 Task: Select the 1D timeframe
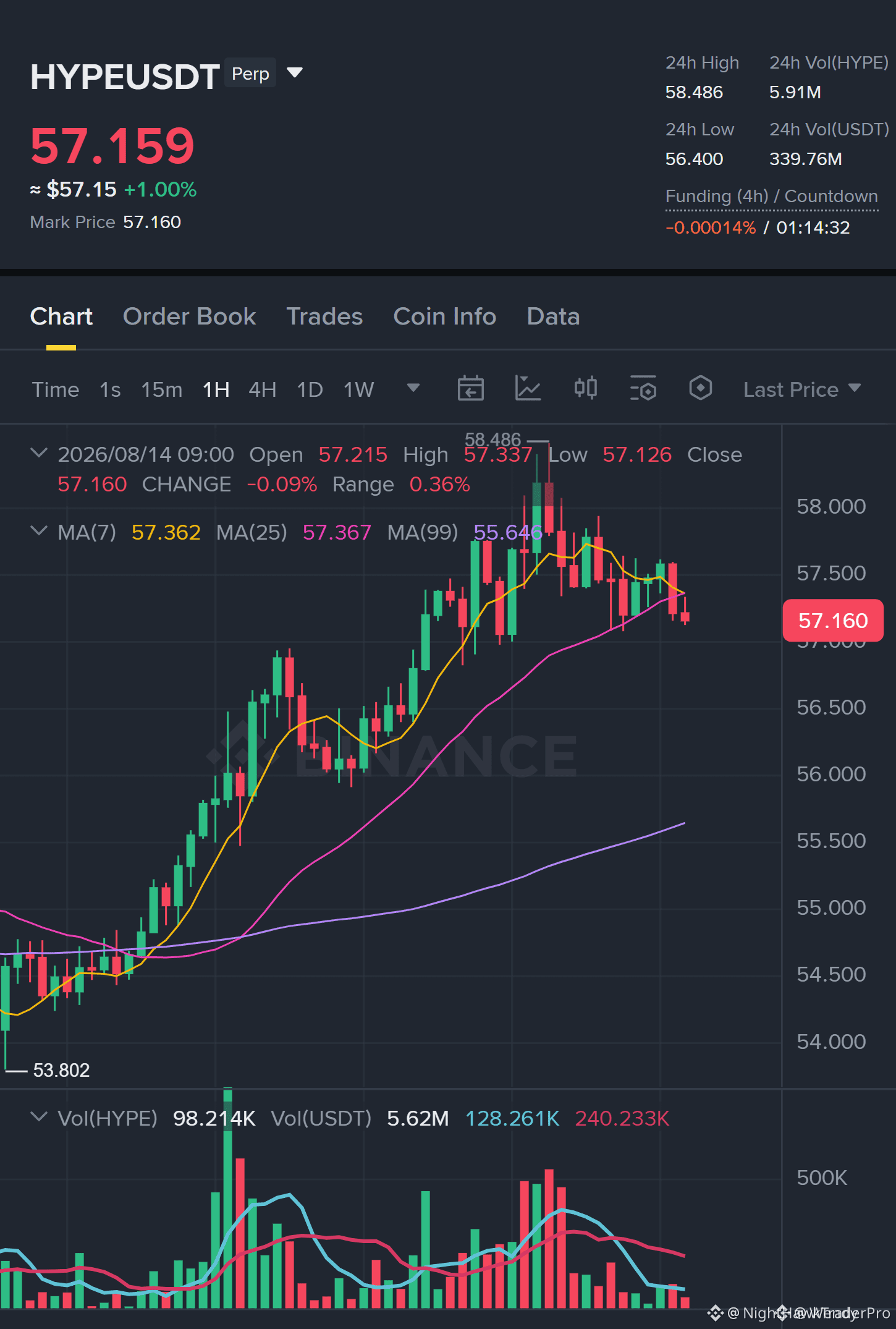coord(310,389)
